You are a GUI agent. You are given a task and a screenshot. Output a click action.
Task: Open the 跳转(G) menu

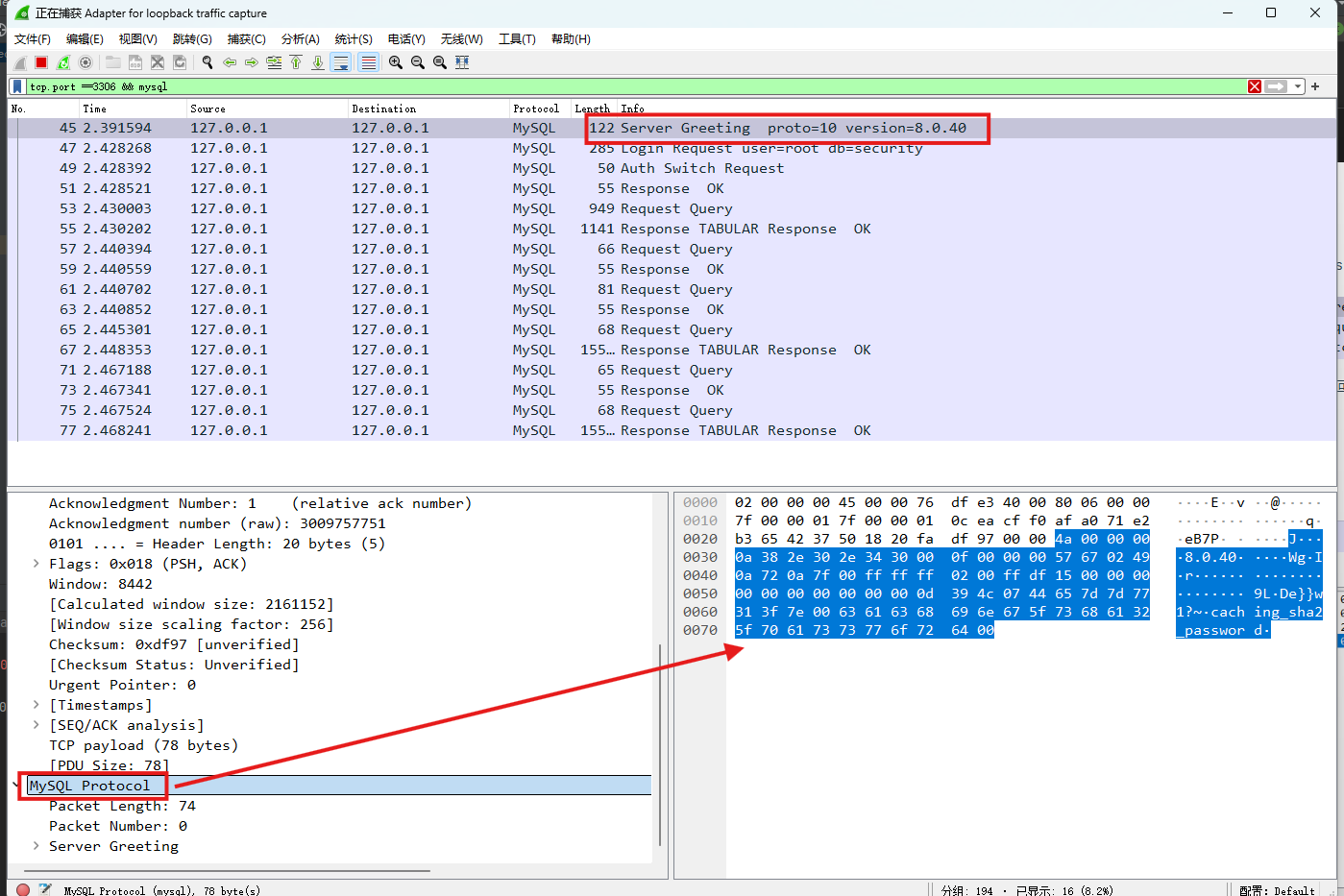[x=192, y=39]
